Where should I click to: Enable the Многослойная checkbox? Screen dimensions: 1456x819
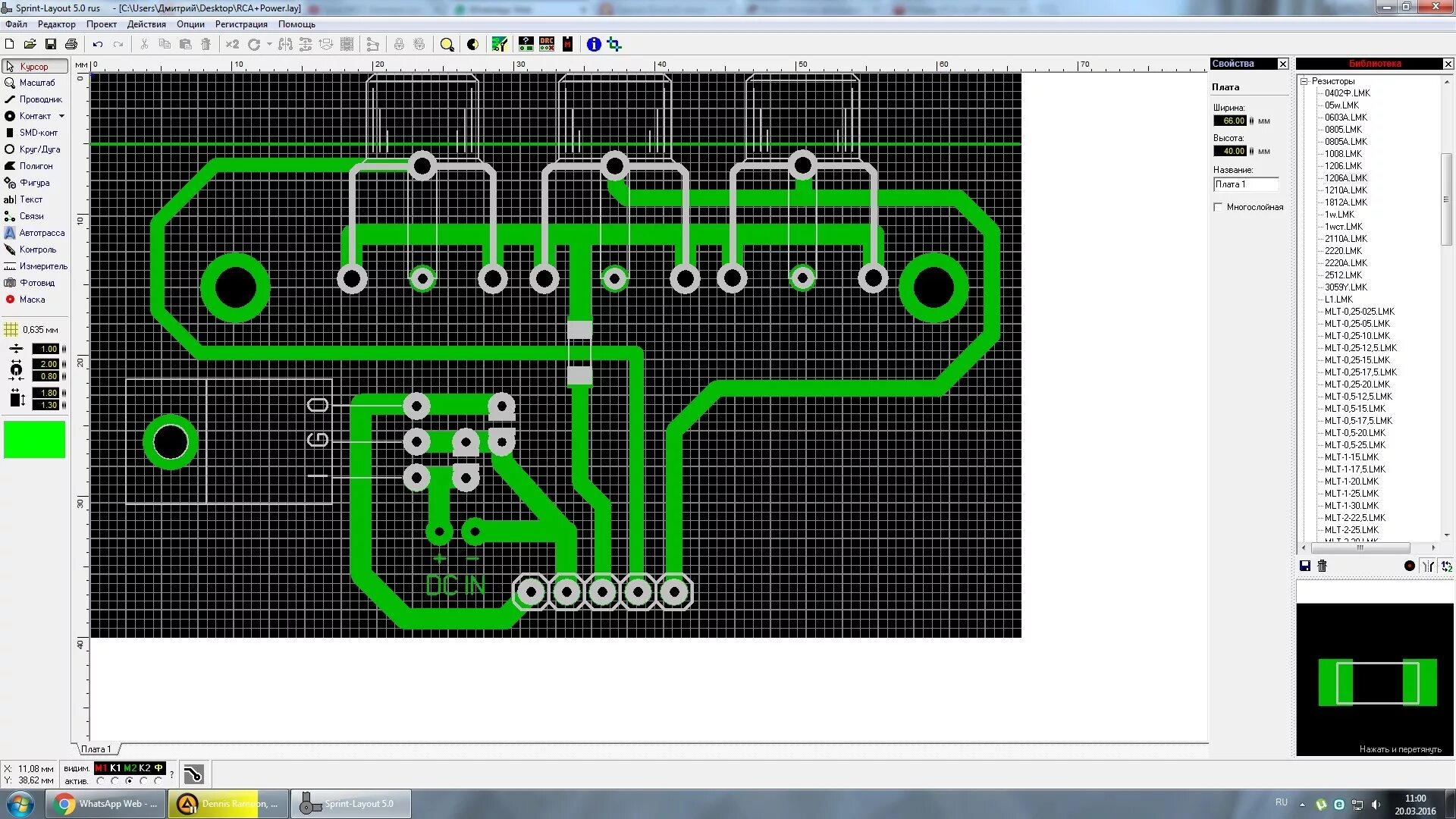(1219, 207)
